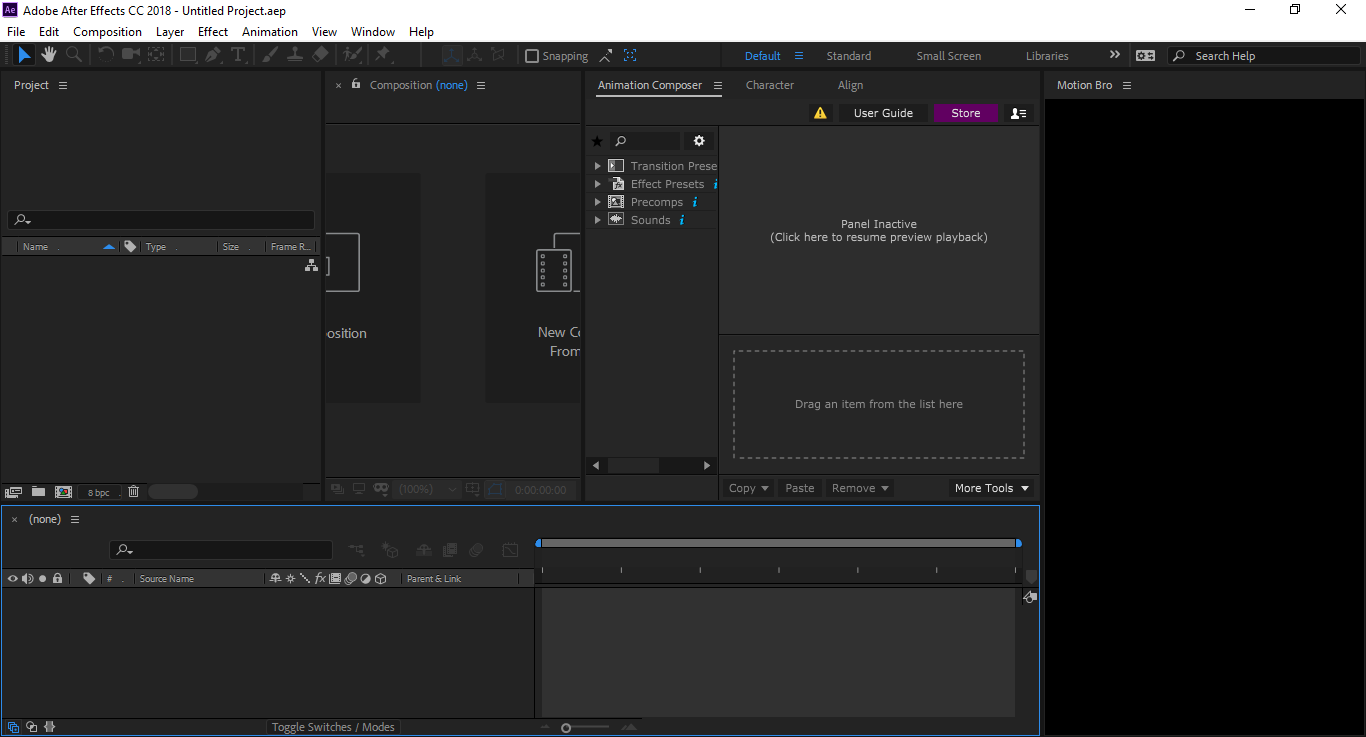The image size is (1366, 737).
Task: Expand the Precomps category
Action: tap(598, 202)
